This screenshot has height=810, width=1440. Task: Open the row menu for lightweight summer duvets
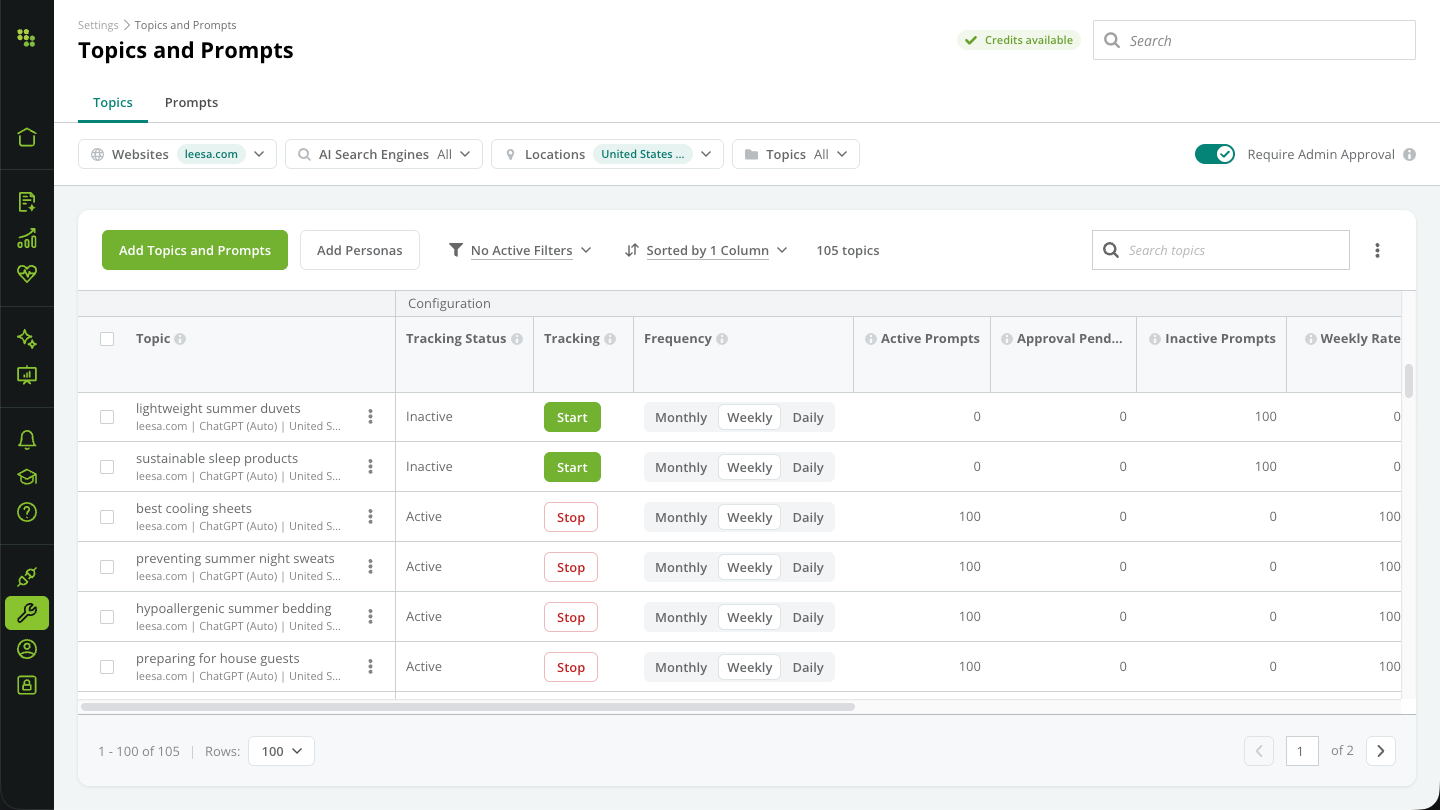(370, 416)
